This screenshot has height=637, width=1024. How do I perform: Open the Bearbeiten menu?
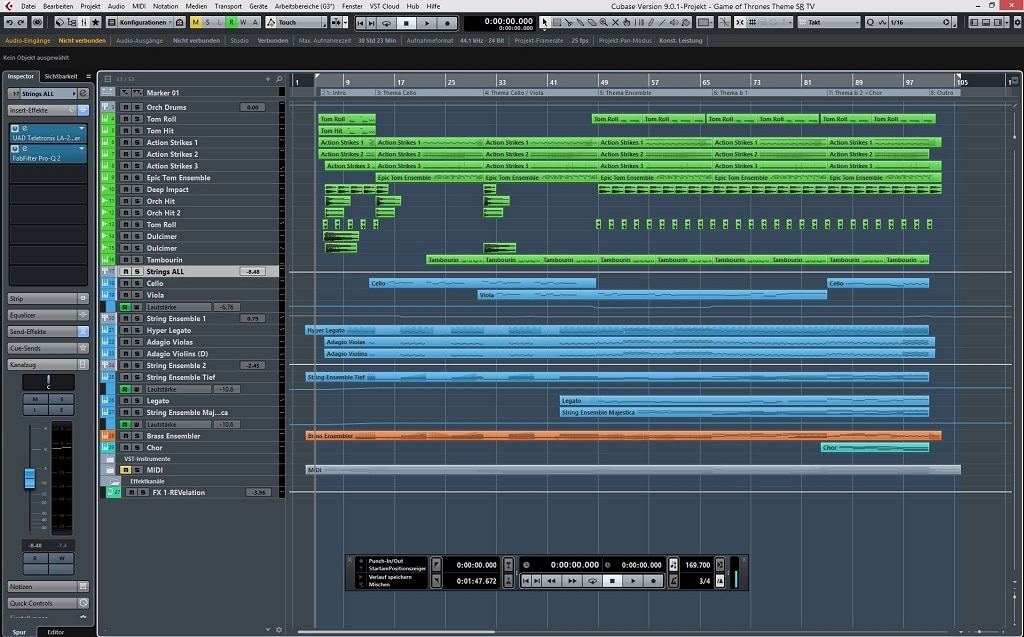click(58, 6)
